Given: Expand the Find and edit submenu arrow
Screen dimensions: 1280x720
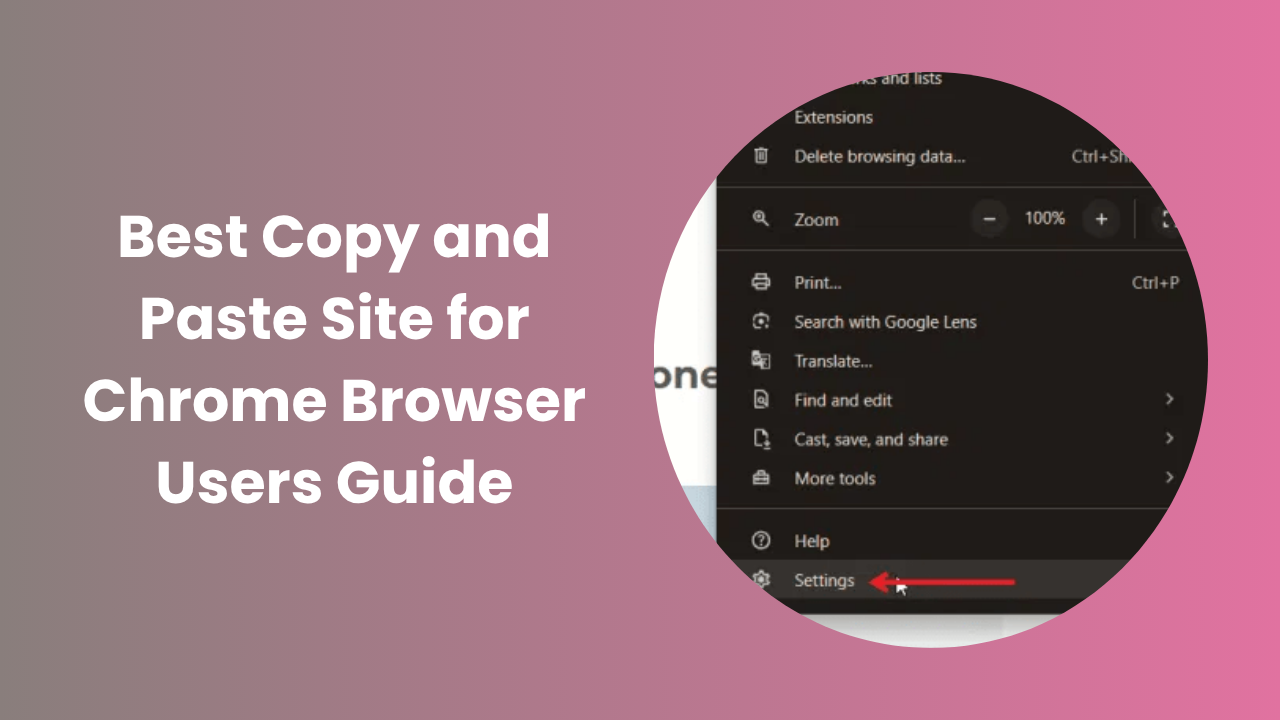Looking at the screenshot, I should (x=1169, y=399).
